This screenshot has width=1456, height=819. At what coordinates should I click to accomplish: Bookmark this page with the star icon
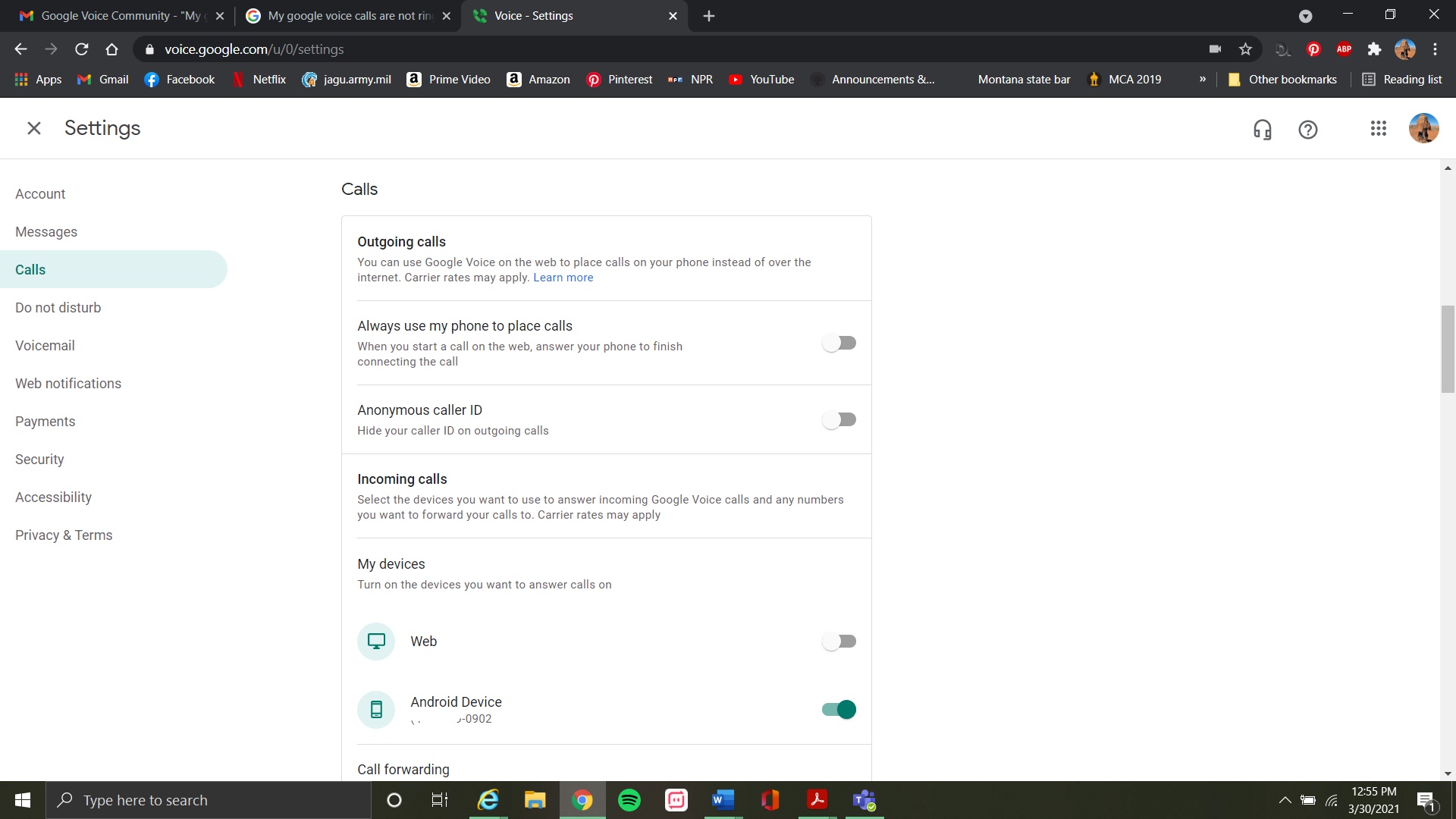[x=1245, y=49]
